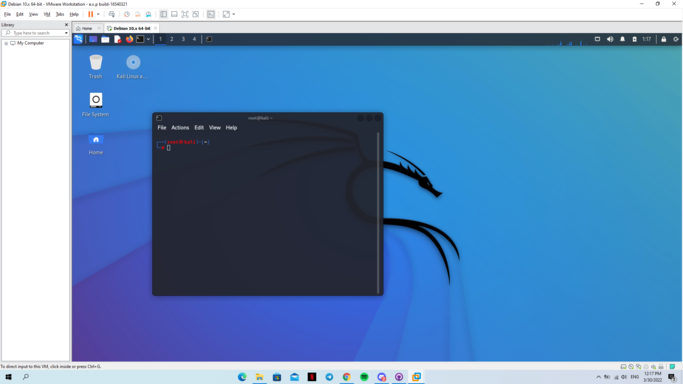Viewport: 683px width, 384px height.
Task: Toggle Unity mode icon
Action: point(196,14)
